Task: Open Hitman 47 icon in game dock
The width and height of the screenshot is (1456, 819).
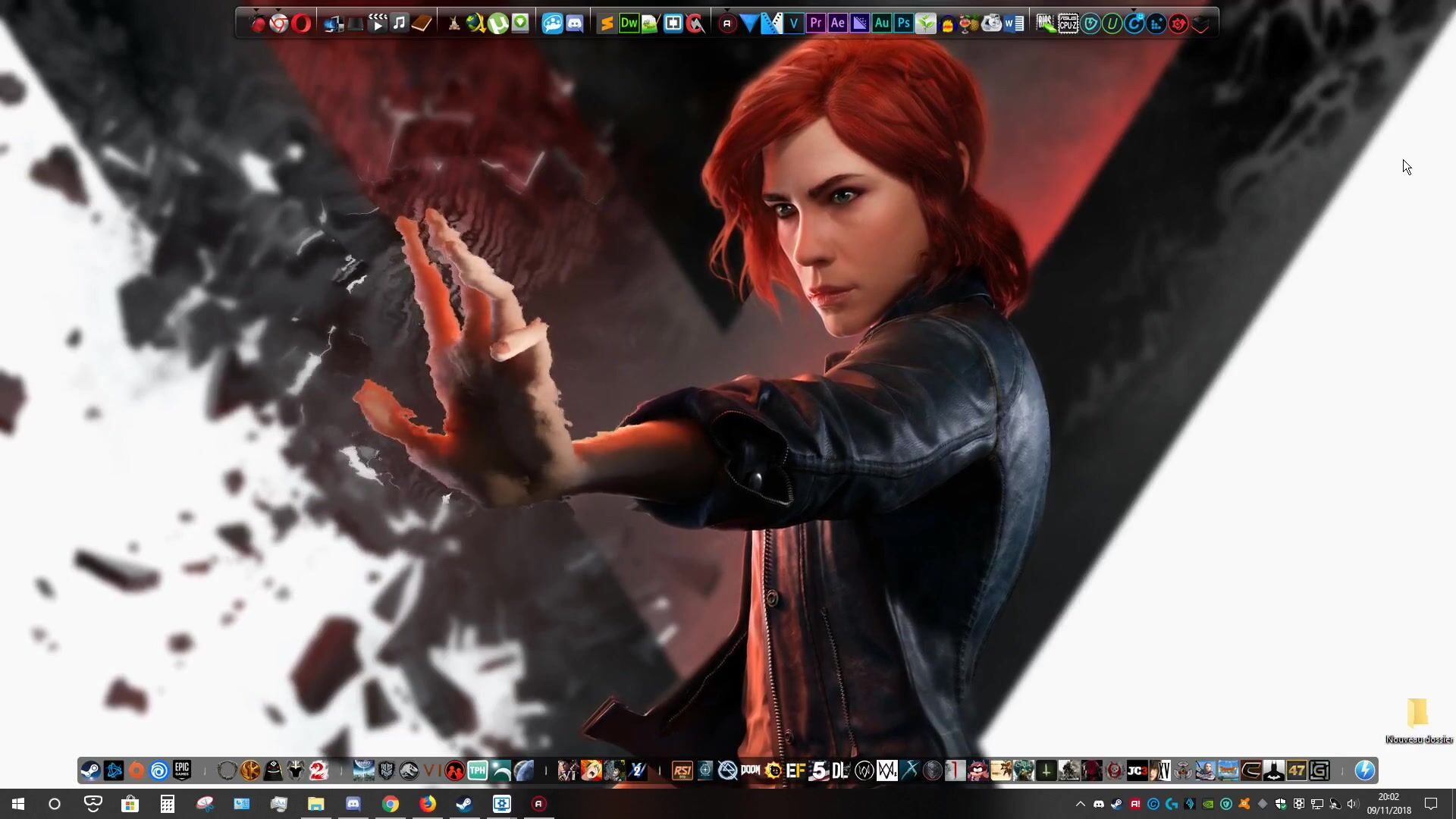Action: tap(1297, 771)
